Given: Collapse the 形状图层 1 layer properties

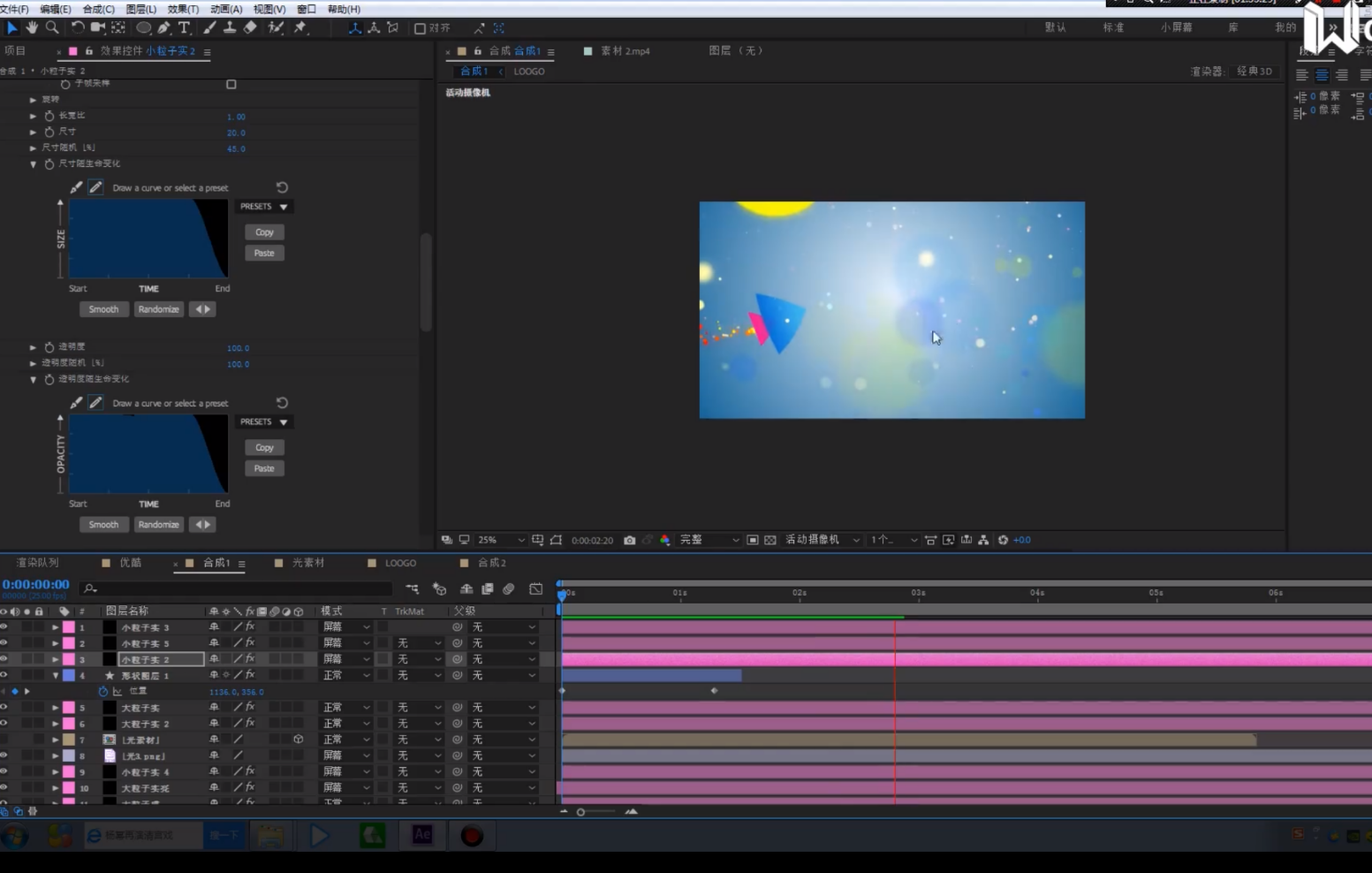Looking at the screenshot, I should pyautogui.click(x=56, y=675).
